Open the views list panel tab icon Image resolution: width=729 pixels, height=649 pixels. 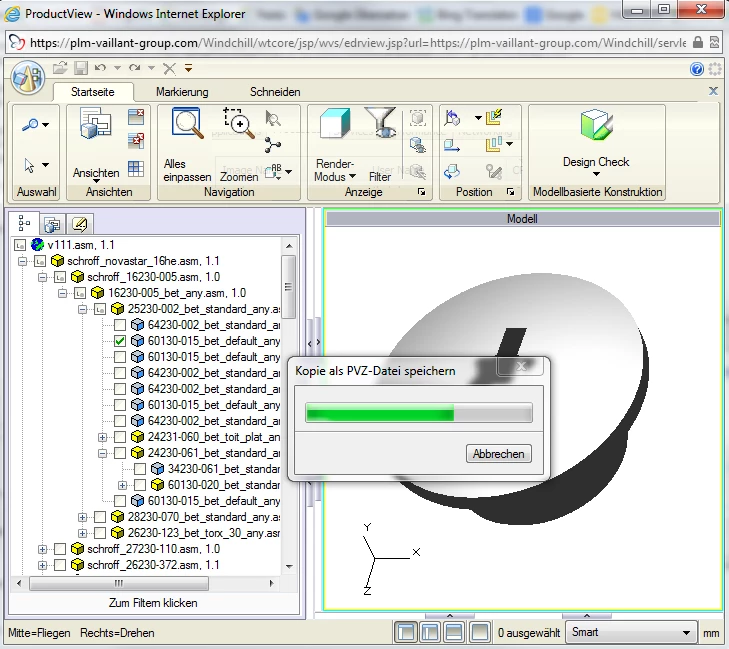coord(52,225)
